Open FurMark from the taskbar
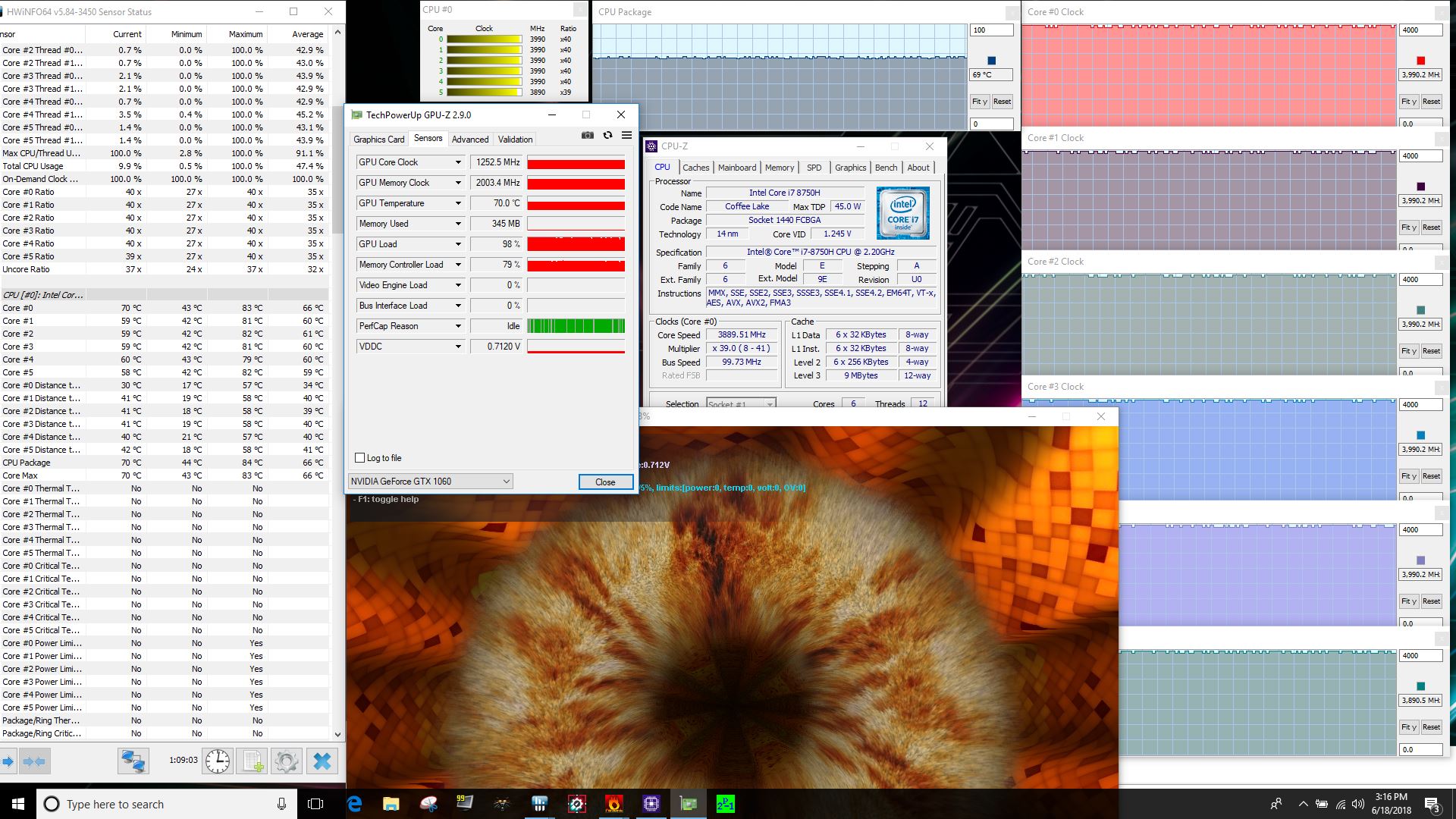This screenshot has height=819, width=1456. 614,804
